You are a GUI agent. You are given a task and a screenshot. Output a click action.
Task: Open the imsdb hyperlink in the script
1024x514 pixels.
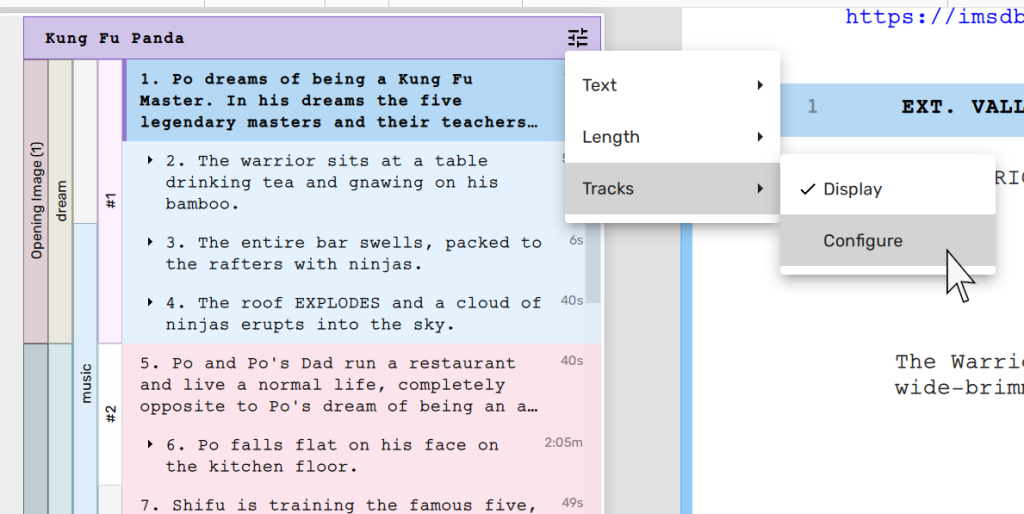932,16
